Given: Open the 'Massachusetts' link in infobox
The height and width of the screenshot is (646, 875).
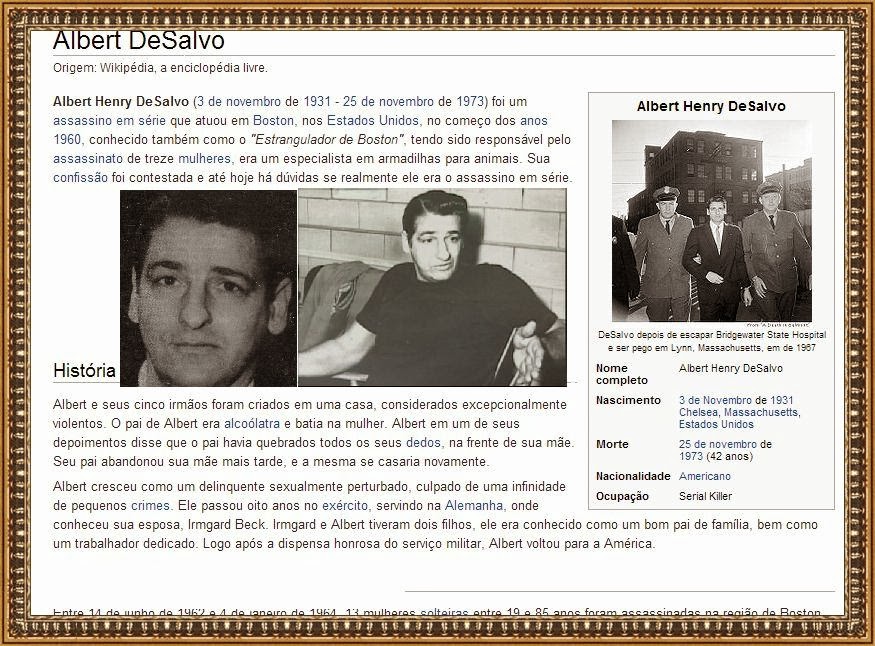Looking at the screenshot, I should click(761, 412).
